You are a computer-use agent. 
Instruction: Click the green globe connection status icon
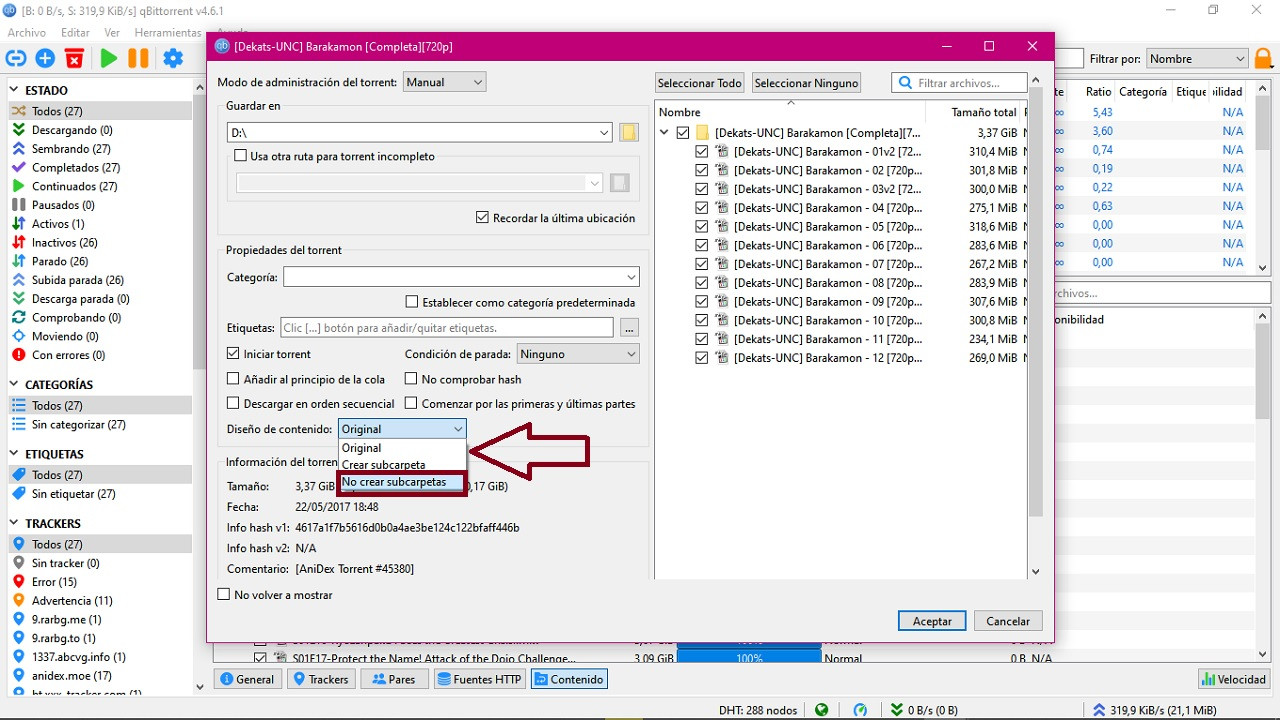tap(822, 710)
